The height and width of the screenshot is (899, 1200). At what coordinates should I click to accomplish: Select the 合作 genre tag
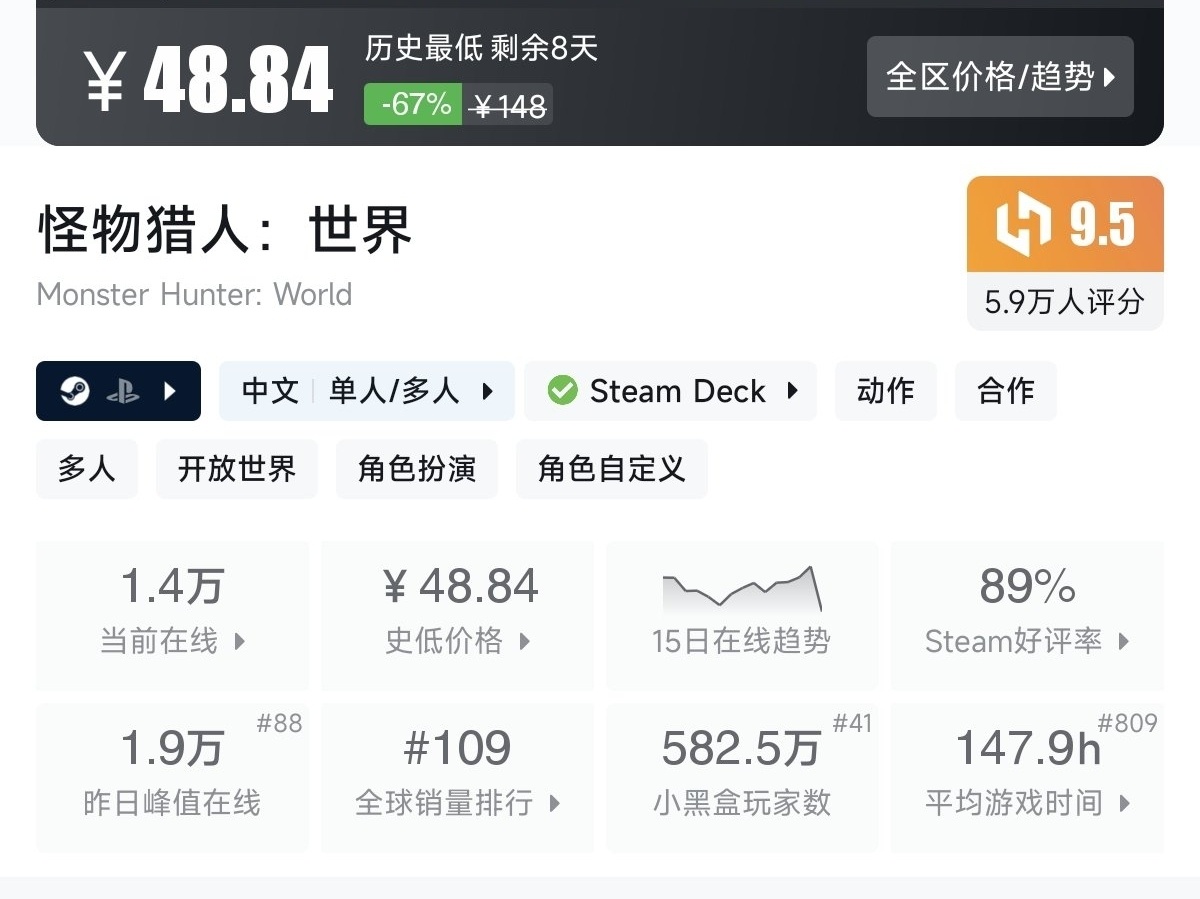coord(1006,391)
